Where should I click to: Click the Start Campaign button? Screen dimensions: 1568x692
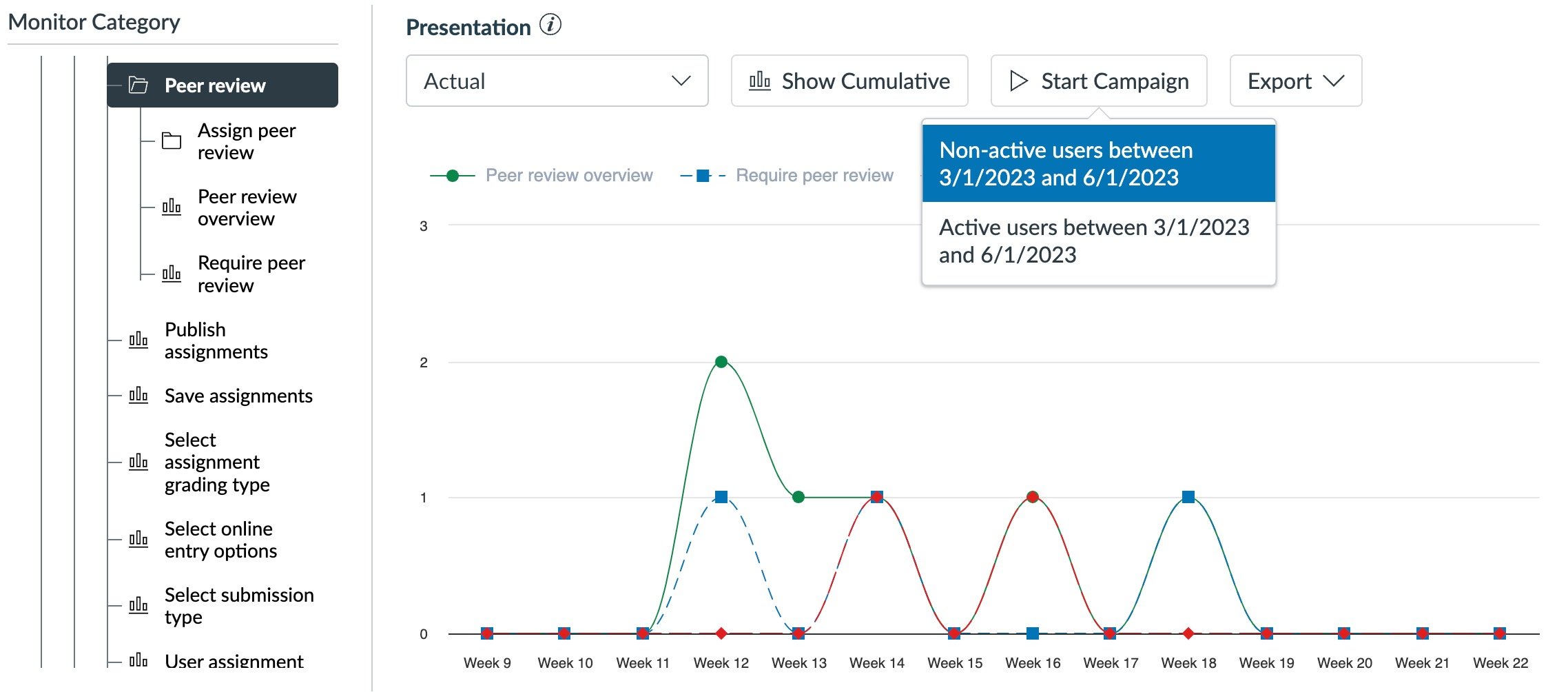1098,81
